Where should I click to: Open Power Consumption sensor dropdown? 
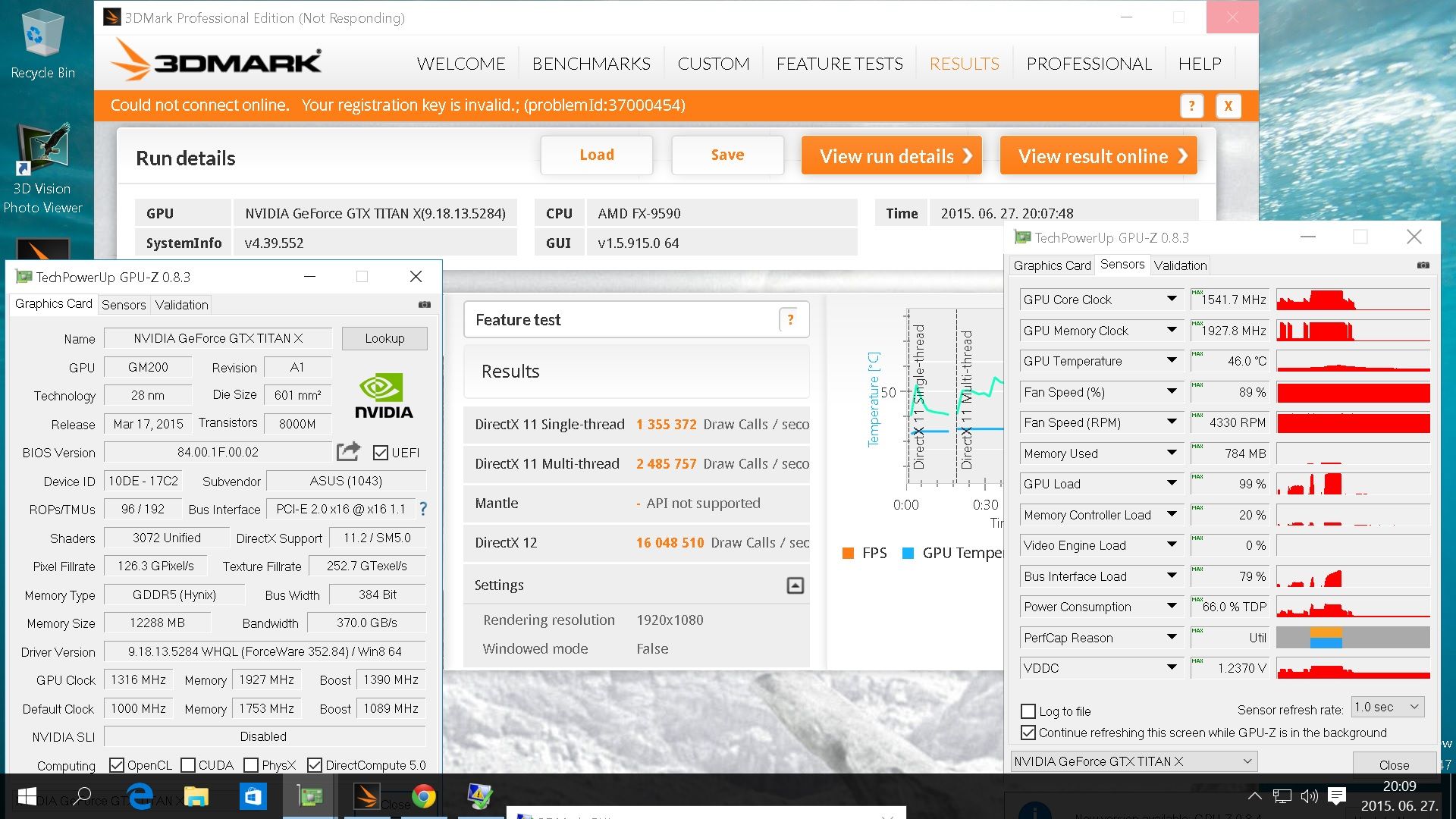click(x=1172, y=606)
